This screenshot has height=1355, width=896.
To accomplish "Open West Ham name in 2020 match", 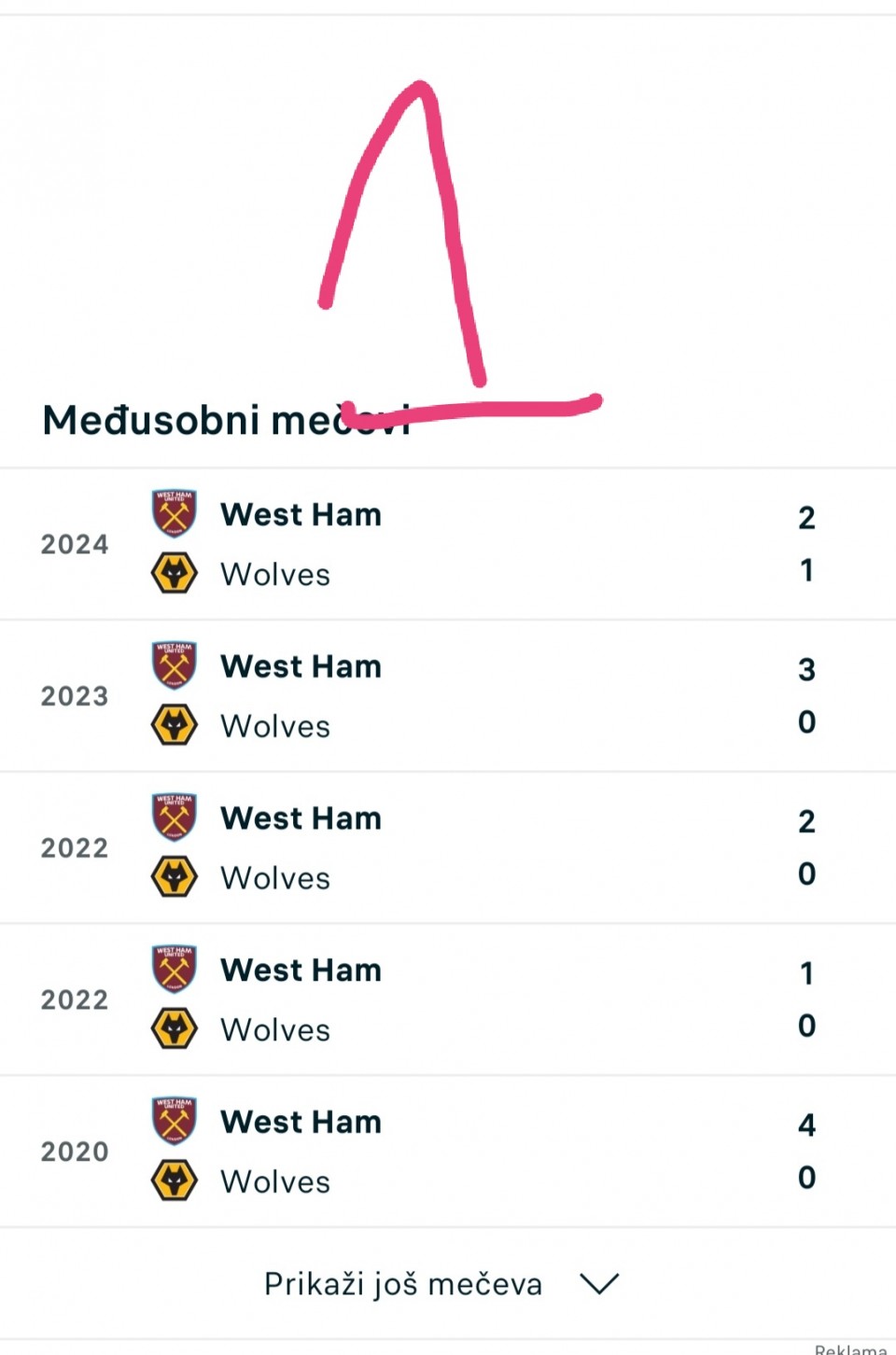I will [x=301, y=1122].
